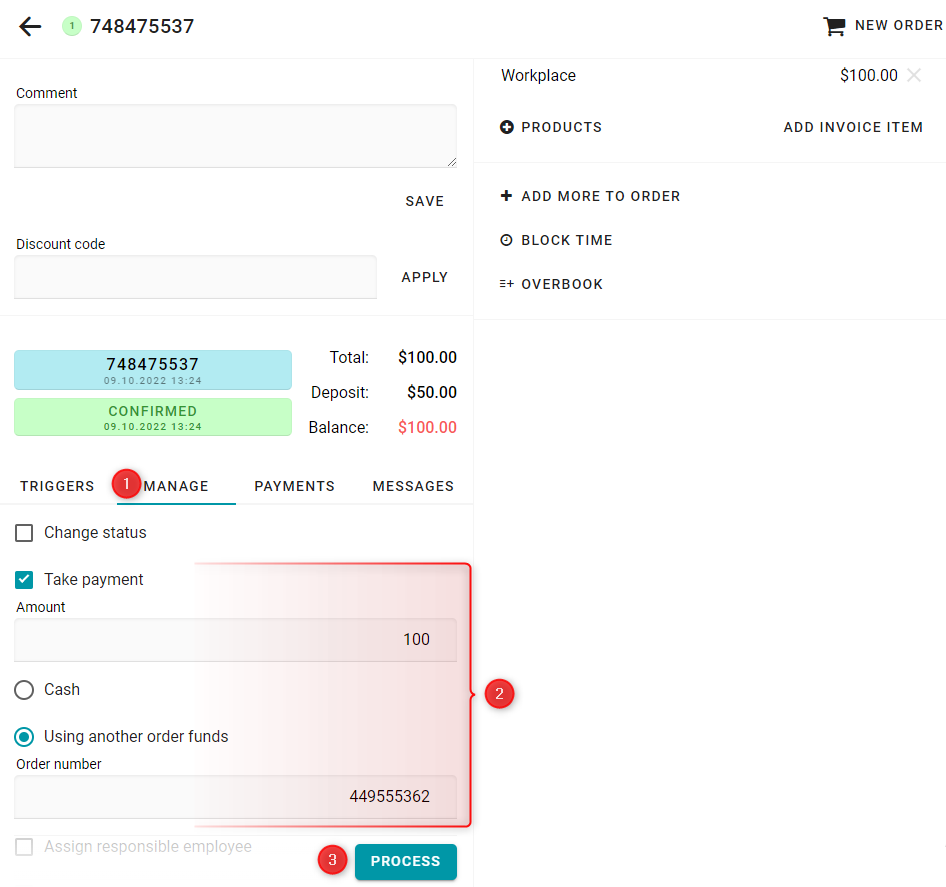
Task: Click the Order number field with 449555362
Action: click(235, 796)
